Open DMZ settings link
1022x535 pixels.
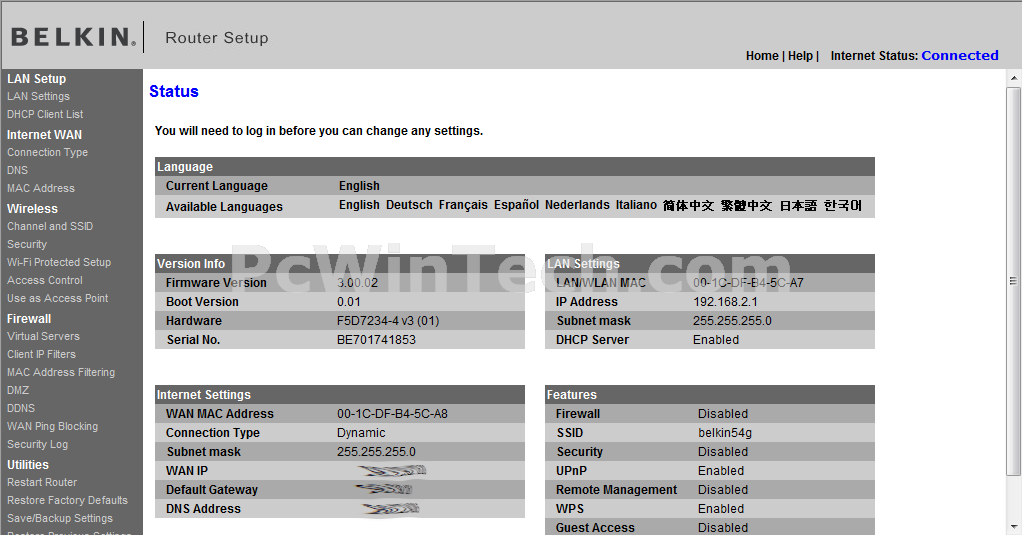[18, 390]
